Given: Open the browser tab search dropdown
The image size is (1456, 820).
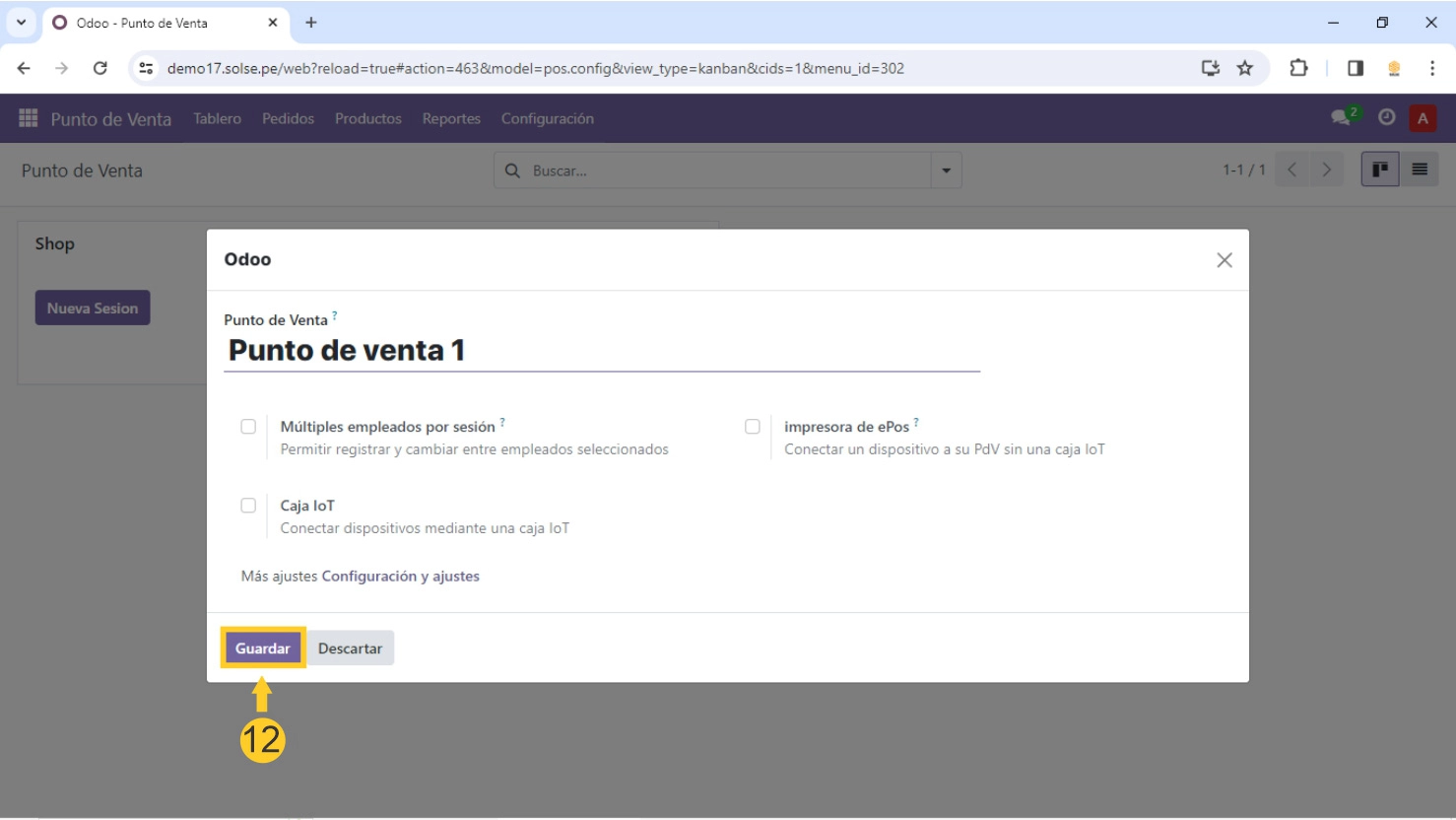Looking at the screenshot, I should tap(21, 22).
